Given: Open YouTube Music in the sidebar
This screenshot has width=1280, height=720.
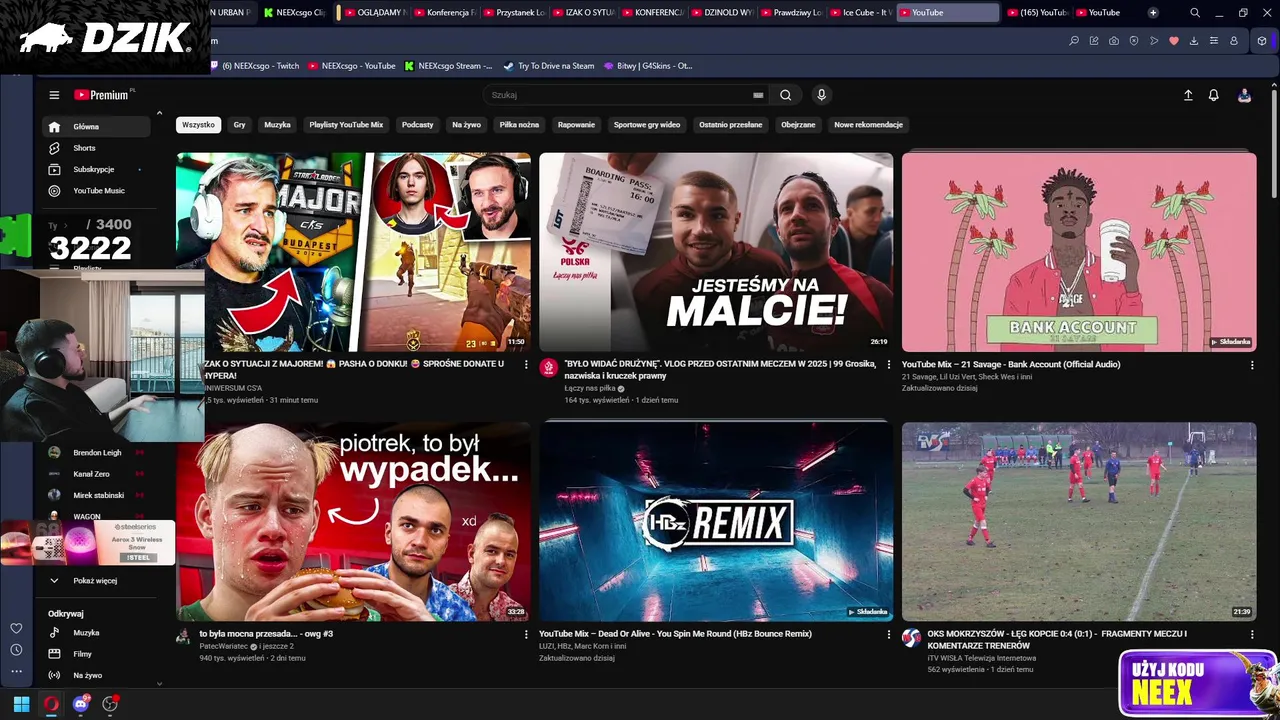Looking at the screenshot, I should click(96, 190).
